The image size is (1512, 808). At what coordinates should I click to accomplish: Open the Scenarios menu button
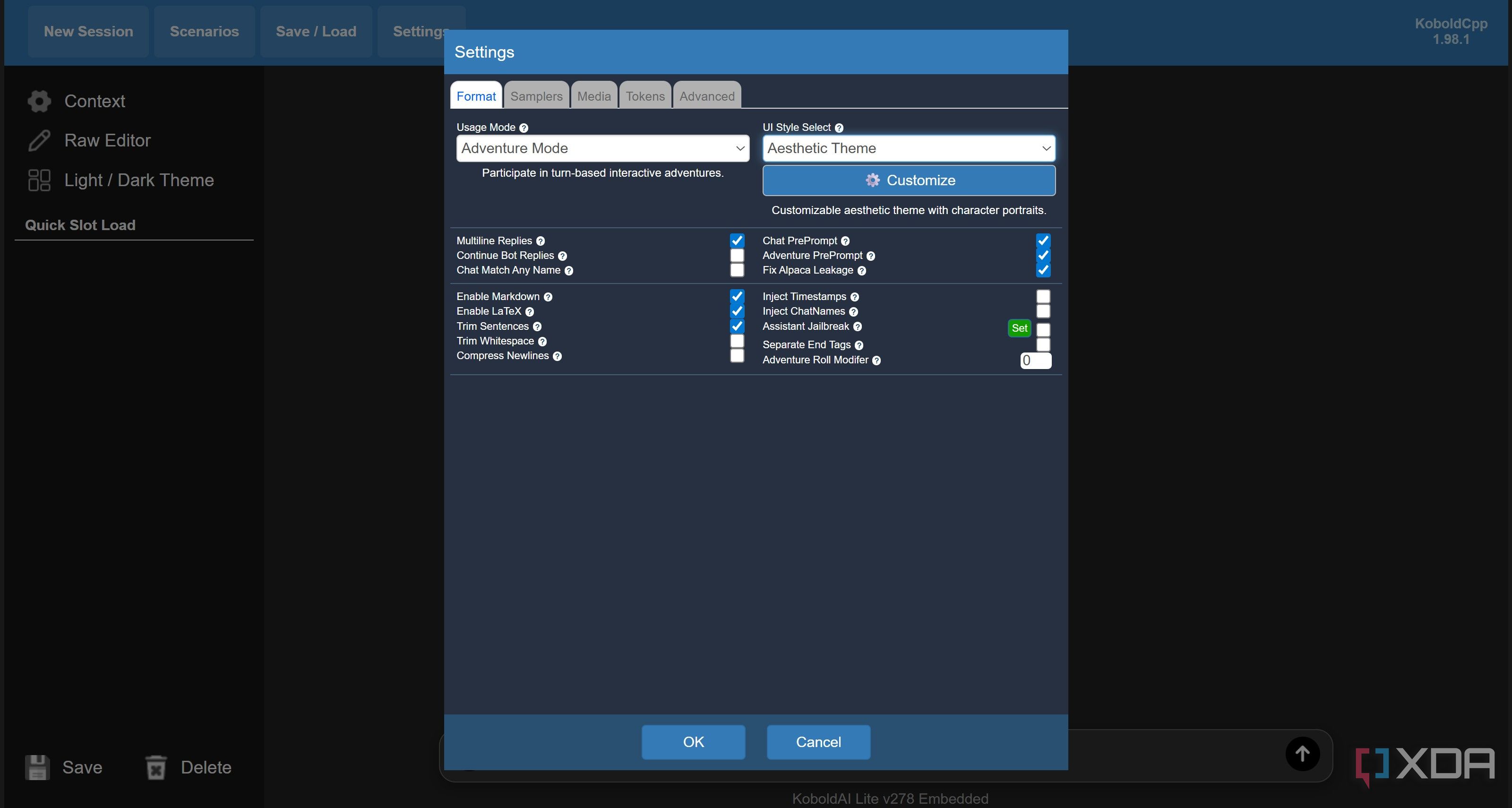tap(204, 32)
